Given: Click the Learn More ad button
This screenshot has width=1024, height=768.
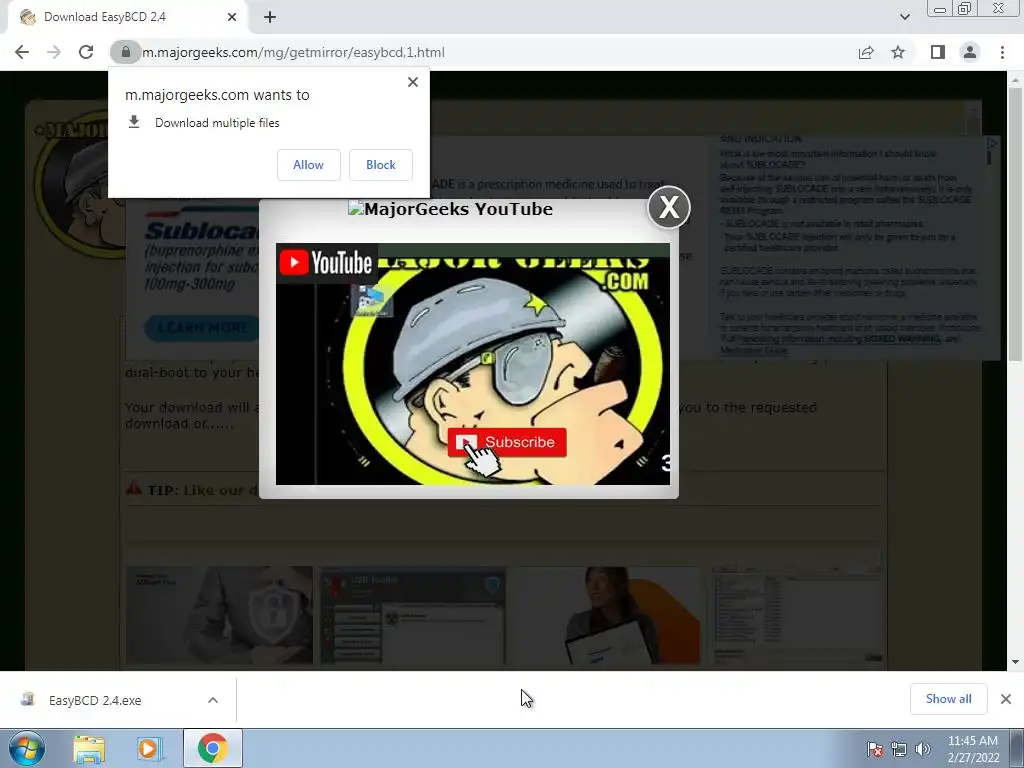Looking at the screenshot, I should pyautogui.click(x=202, y=327).
